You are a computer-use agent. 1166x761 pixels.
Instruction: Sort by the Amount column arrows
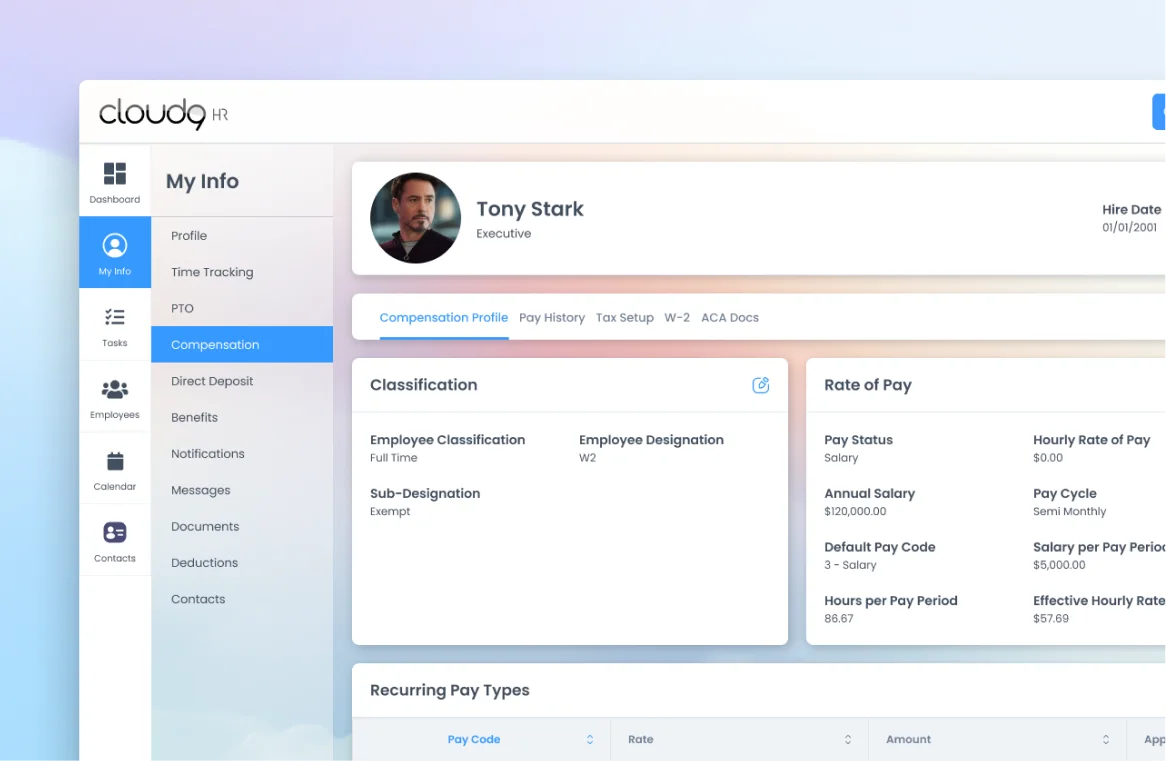coord(1106,739)
